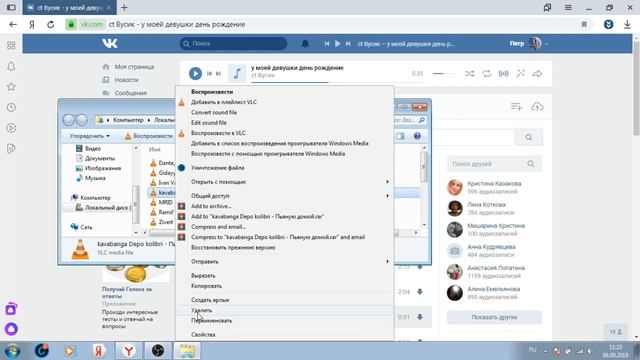Open browser tab list sidebar icon
The image size is (640, 360).
(x=11, y=7)
